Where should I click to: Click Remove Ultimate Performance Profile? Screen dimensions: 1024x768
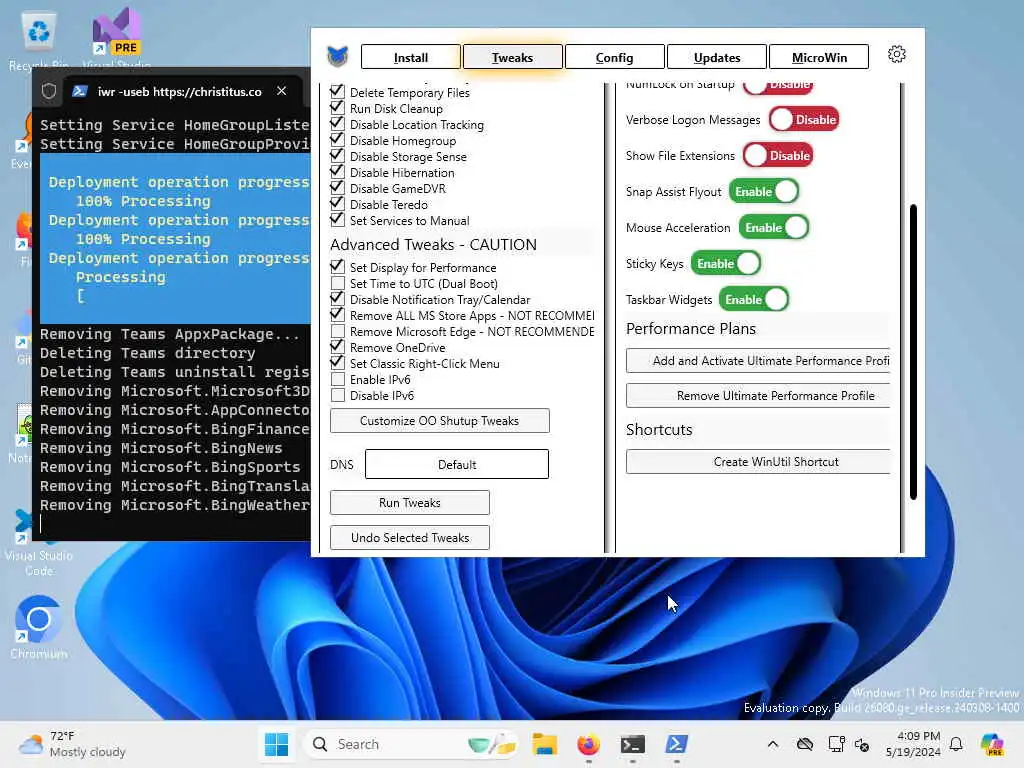(x=759, y=395)
